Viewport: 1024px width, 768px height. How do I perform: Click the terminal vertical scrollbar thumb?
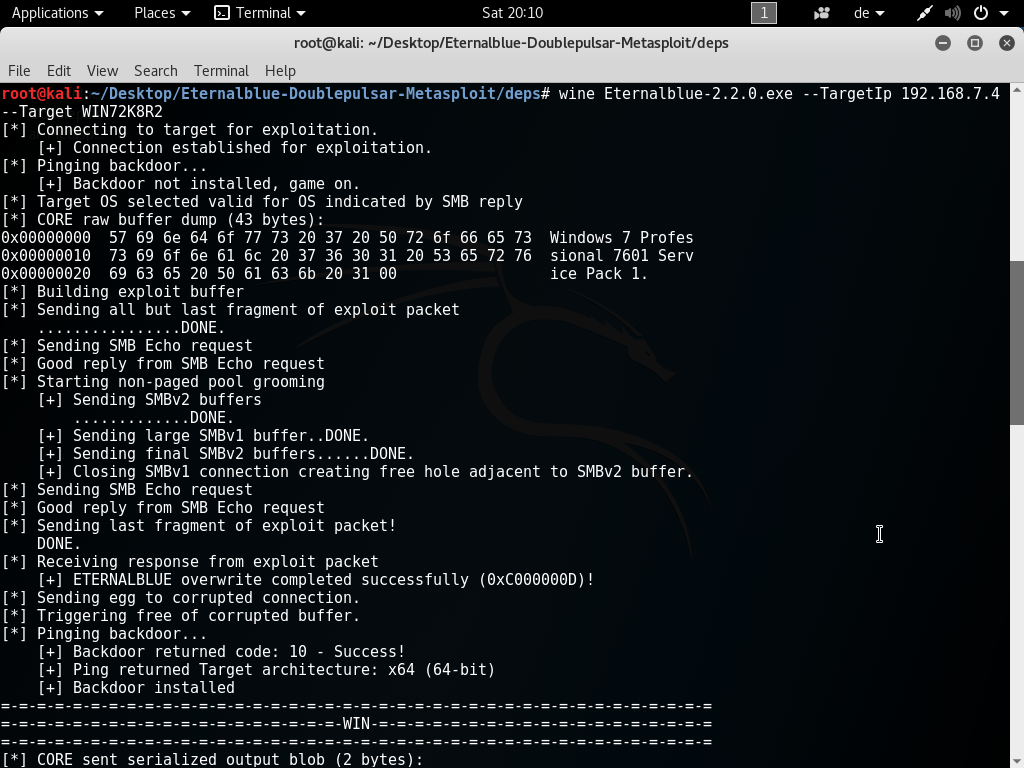pyautogui.click(x=1016, y=343)
